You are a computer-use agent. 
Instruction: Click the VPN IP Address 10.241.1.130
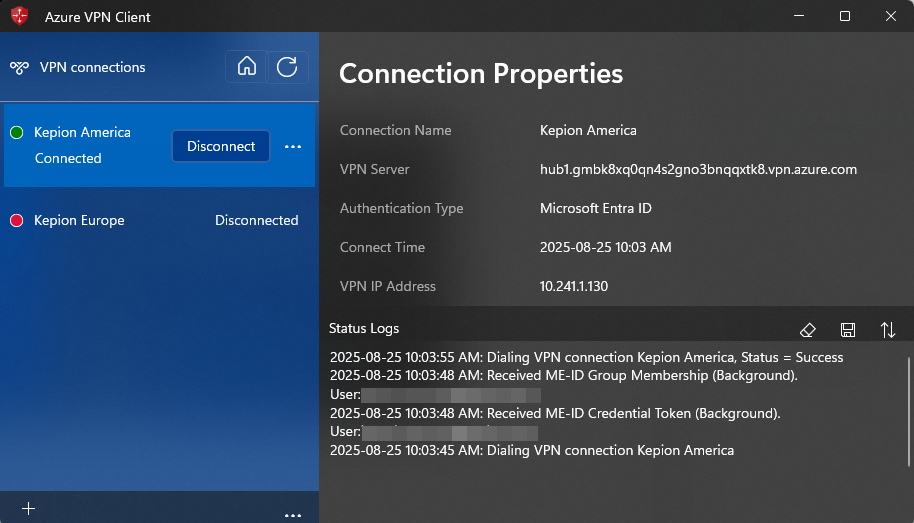point(574,286)
